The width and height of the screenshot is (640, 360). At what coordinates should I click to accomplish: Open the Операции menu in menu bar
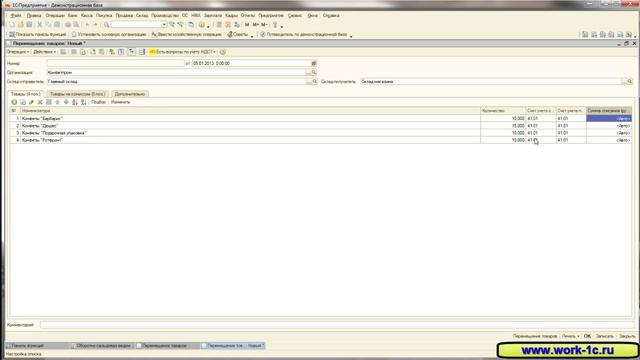coord(55,16)
